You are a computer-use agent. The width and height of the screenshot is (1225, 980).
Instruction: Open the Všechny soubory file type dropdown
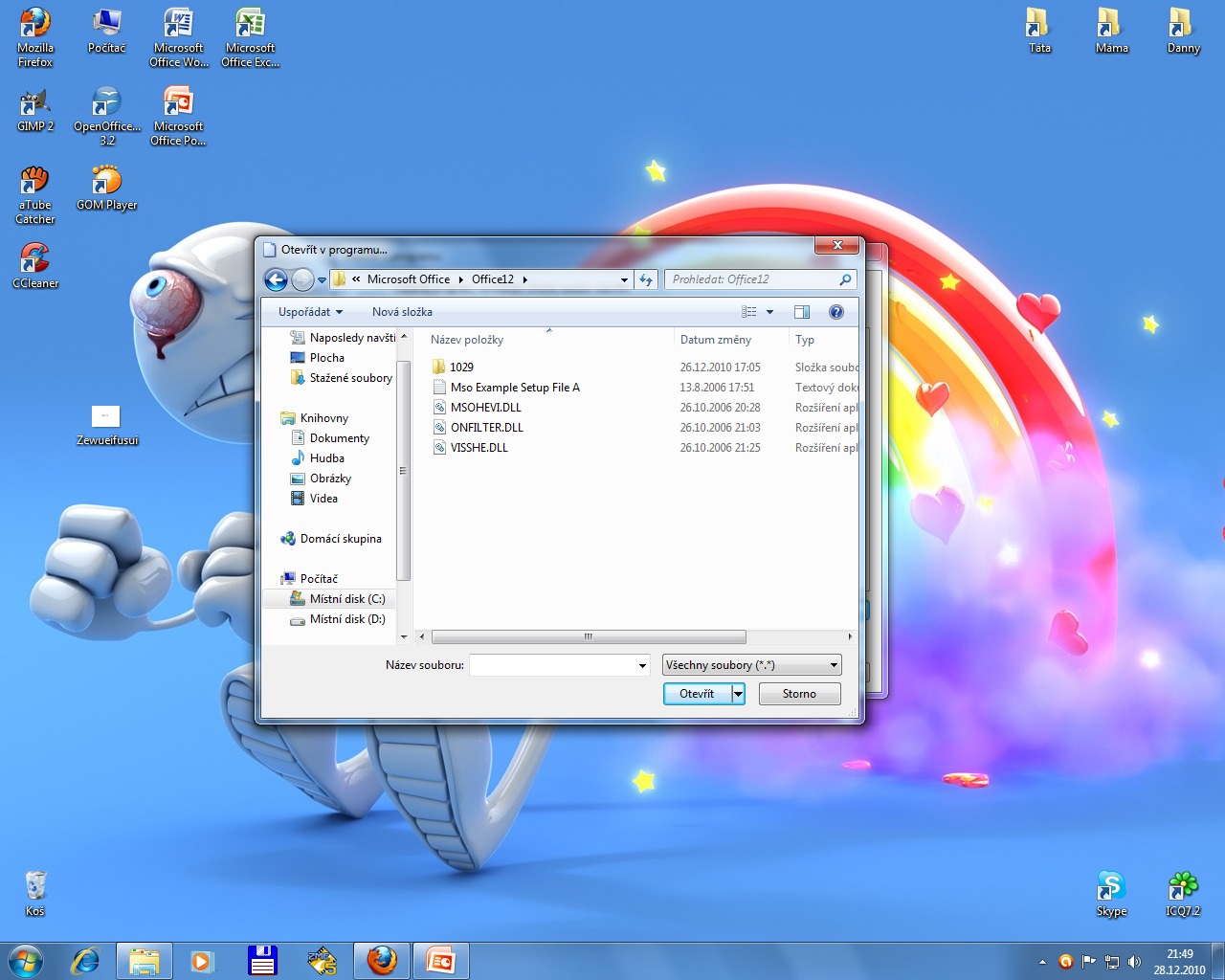click(x=752, y=665)
